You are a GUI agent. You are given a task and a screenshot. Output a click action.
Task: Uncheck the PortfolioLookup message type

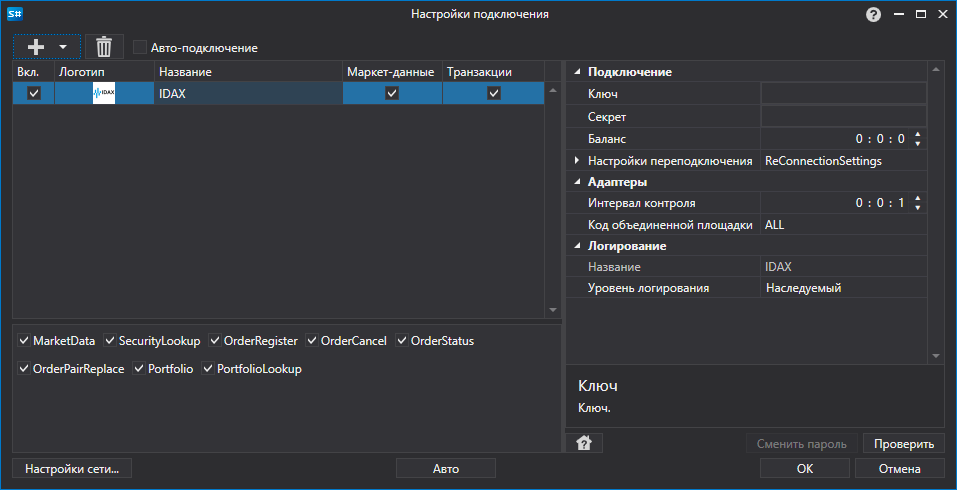coord(208,369)
